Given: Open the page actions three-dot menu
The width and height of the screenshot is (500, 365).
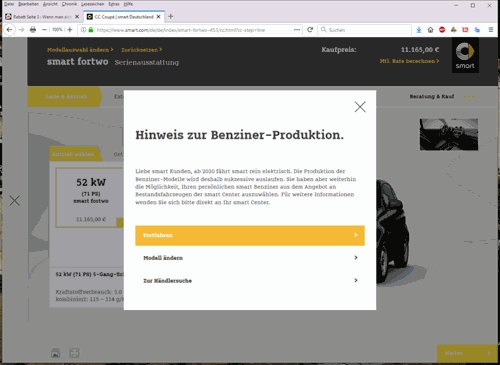Looking at the screenshot, I should tap(297, 30).
